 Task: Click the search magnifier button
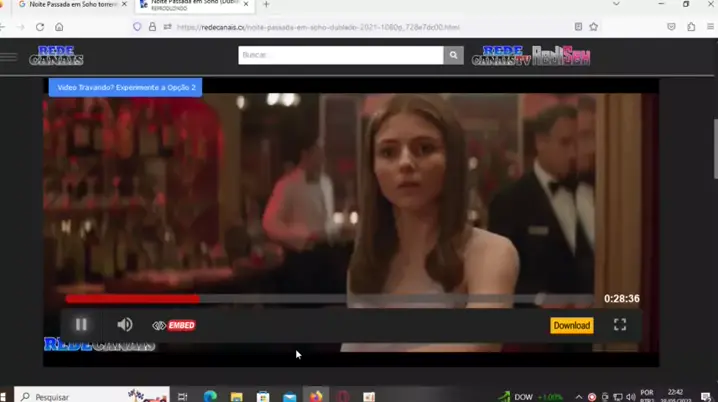tap(454, 55)
